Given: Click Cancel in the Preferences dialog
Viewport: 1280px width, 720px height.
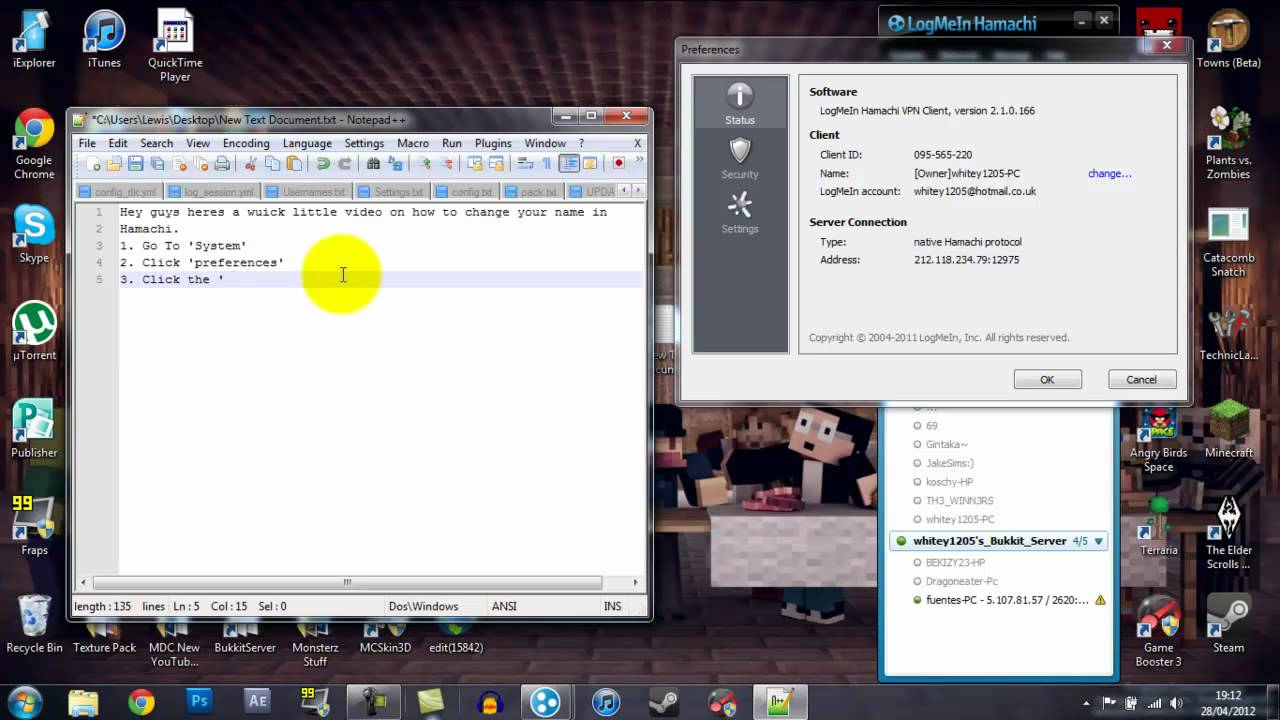Looking at the screenshot, I should tap(1141, 380).
